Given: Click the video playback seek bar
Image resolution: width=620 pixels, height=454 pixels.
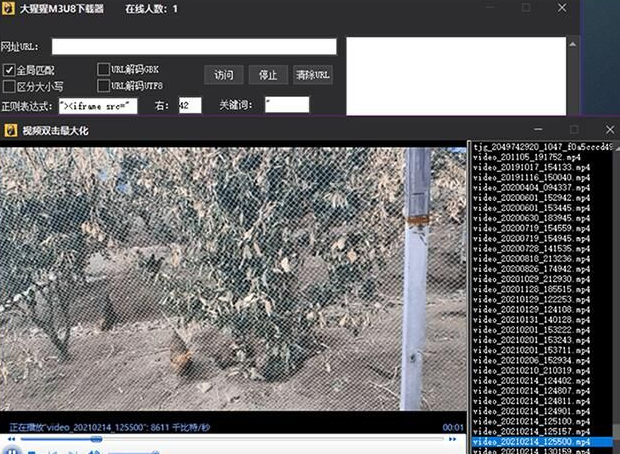Looking at the screenshot, I should [230, 438].
